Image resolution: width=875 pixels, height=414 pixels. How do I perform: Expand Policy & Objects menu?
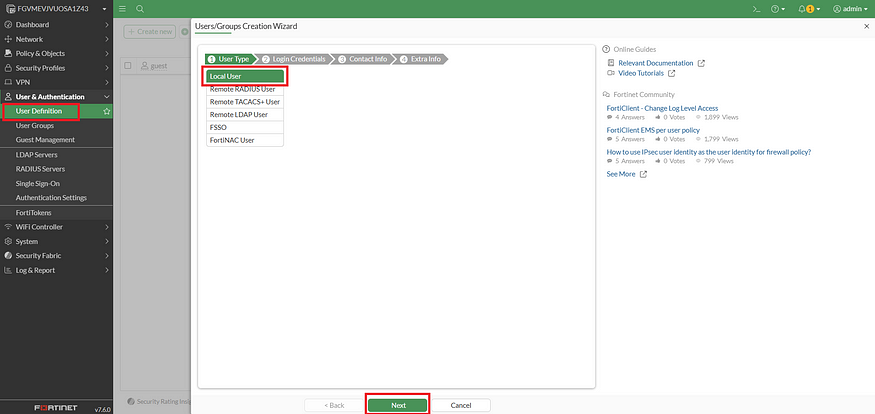tap(56, 54)
